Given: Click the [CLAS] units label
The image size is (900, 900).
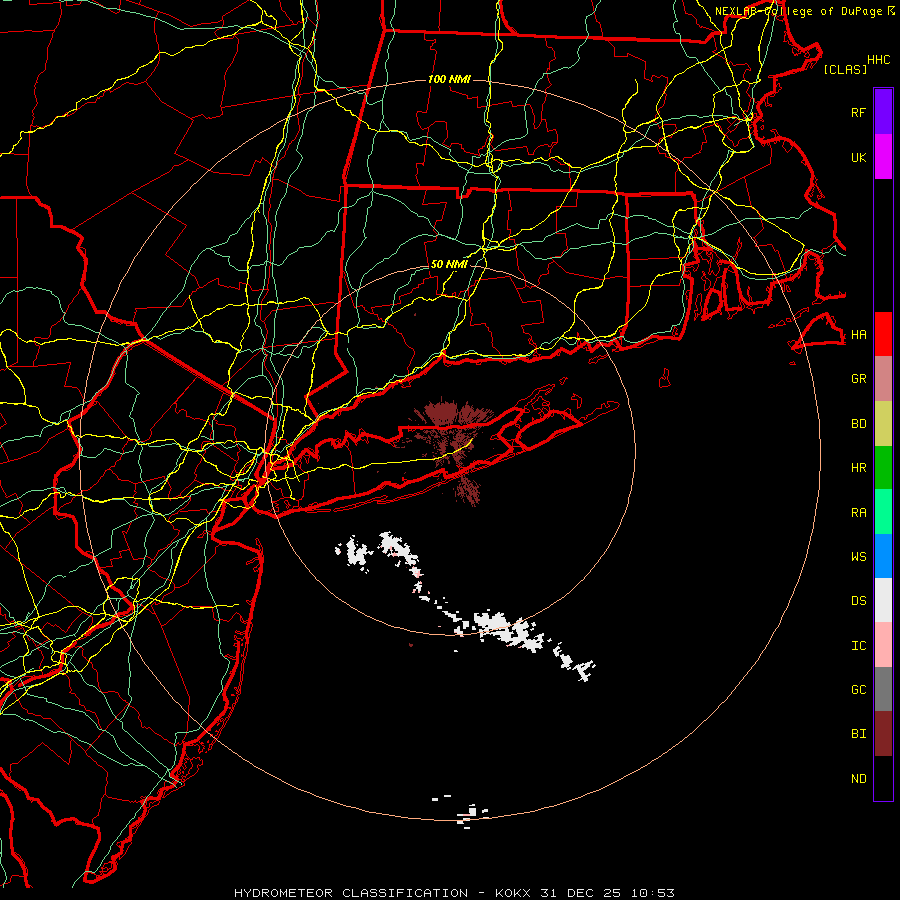Looking at the screenshot, I should coord(845,69).
